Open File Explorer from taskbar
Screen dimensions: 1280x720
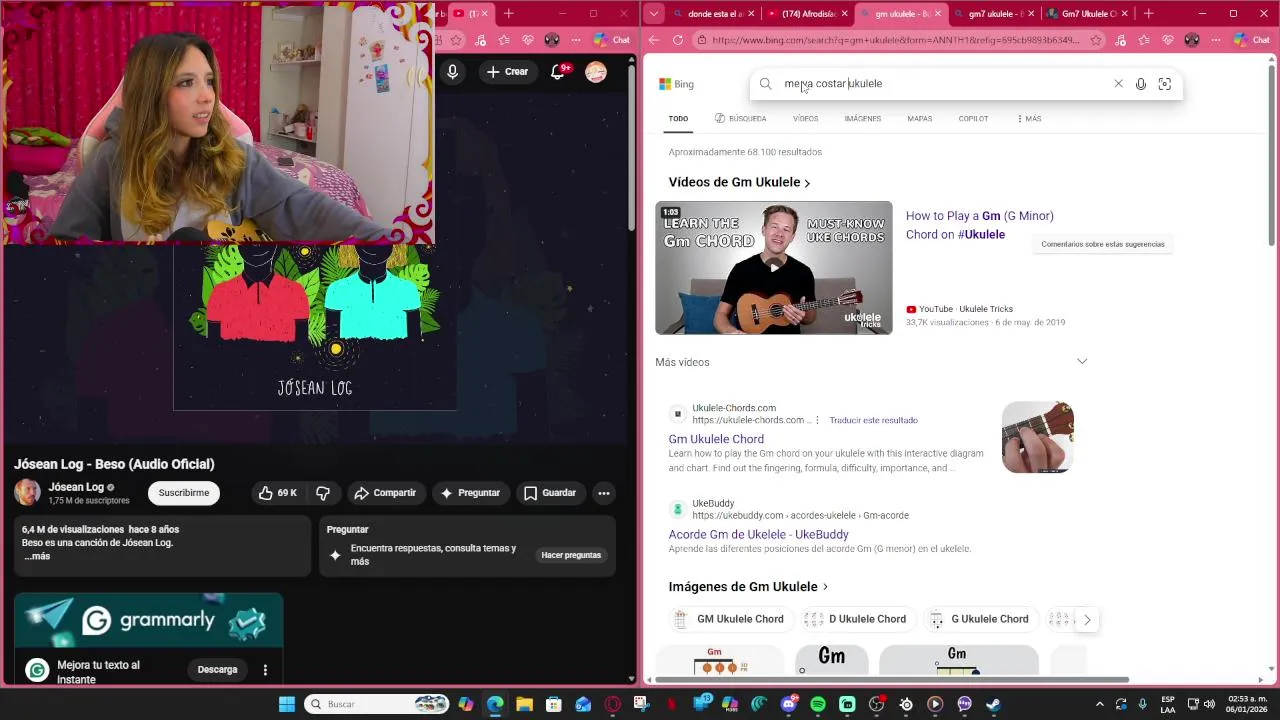coord(524,704)
